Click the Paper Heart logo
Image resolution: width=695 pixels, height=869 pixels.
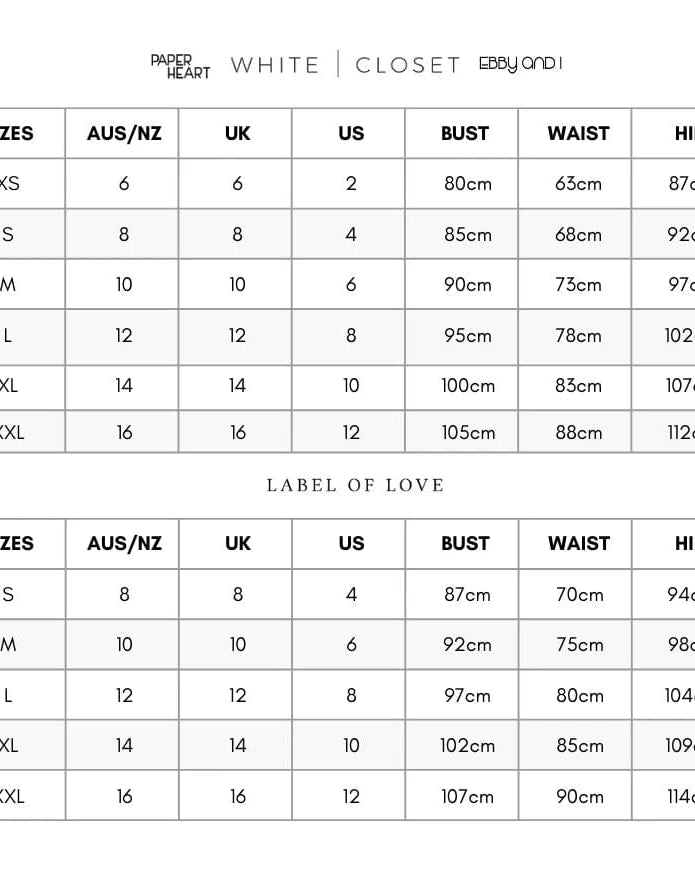pos(180,66)
